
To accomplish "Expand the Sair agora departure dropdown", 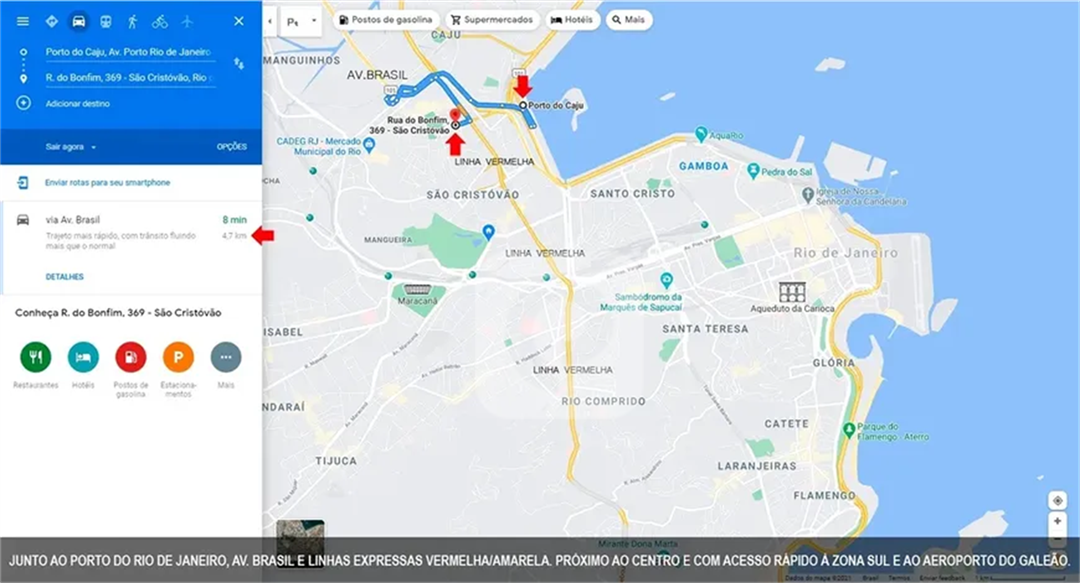I will [71, 147].
